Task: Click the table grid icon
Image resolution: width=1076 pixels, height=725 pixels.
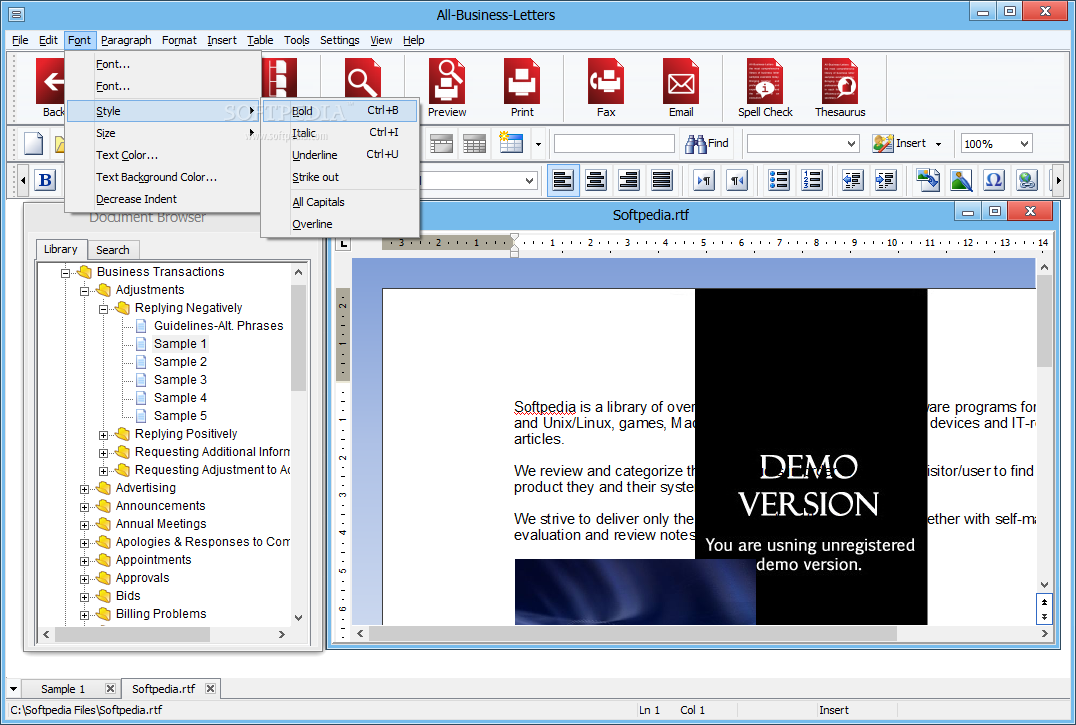Action: pyautogui.click(x=474, y=143)
